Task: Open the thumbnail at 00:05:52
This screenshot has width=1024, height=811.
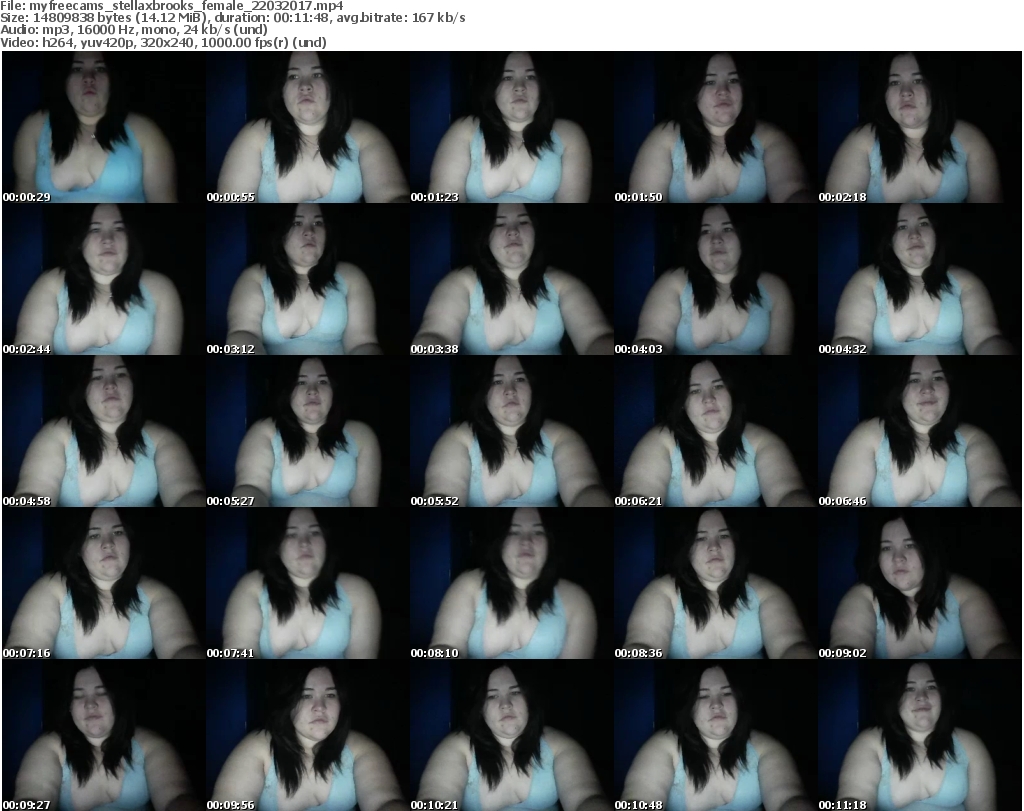Action: point(511,431)
